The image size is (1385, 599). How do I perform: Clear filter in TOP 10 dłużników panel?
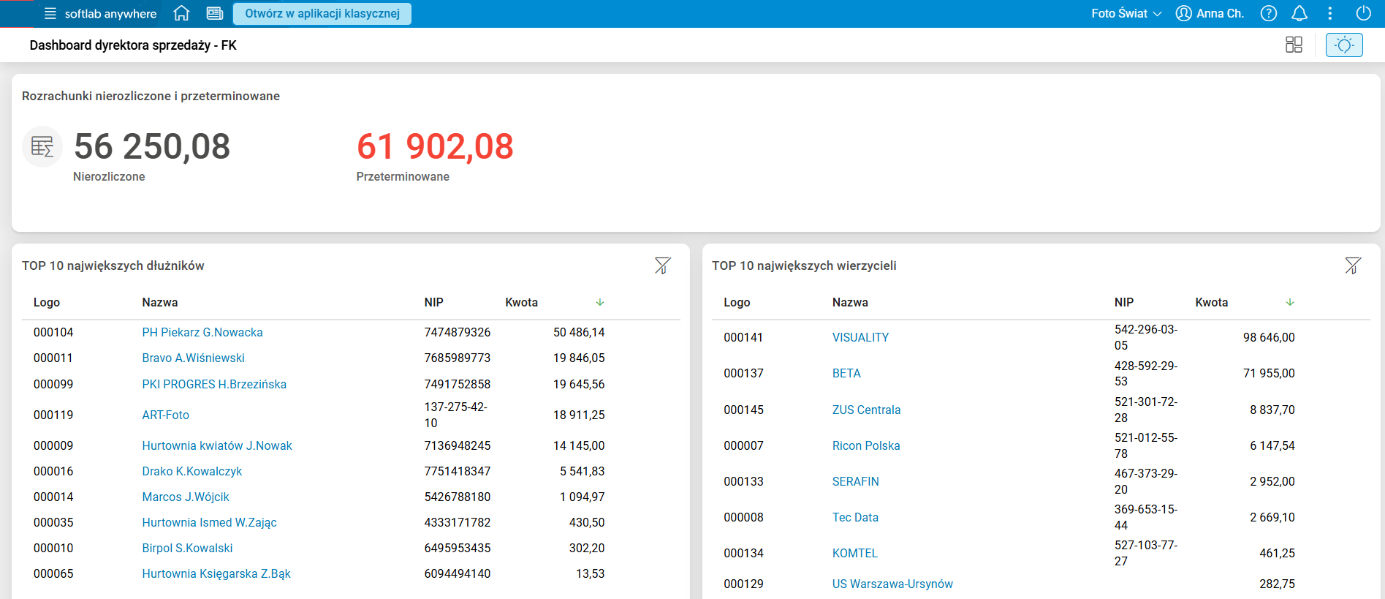tap(662, 265)
